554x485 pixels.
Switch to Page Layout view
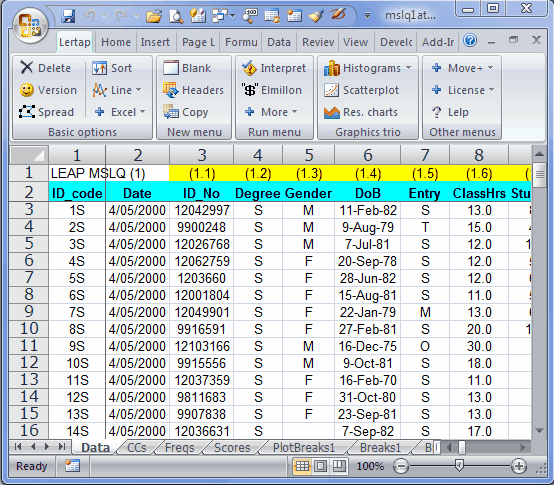click(320, 466)
